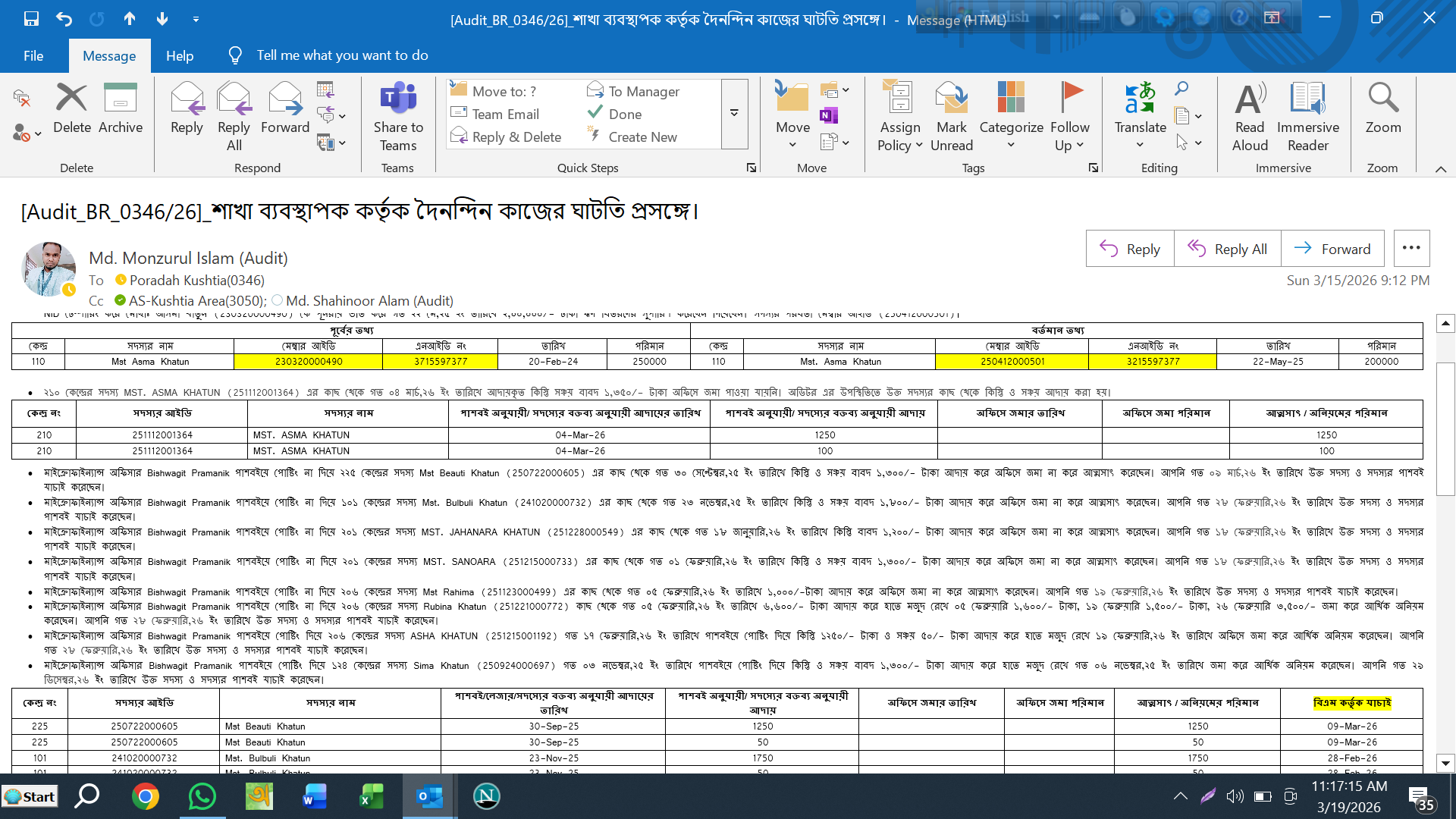Click the Forward button in header
This screenshot has height=819, width=1456.
click(1332, 249)
